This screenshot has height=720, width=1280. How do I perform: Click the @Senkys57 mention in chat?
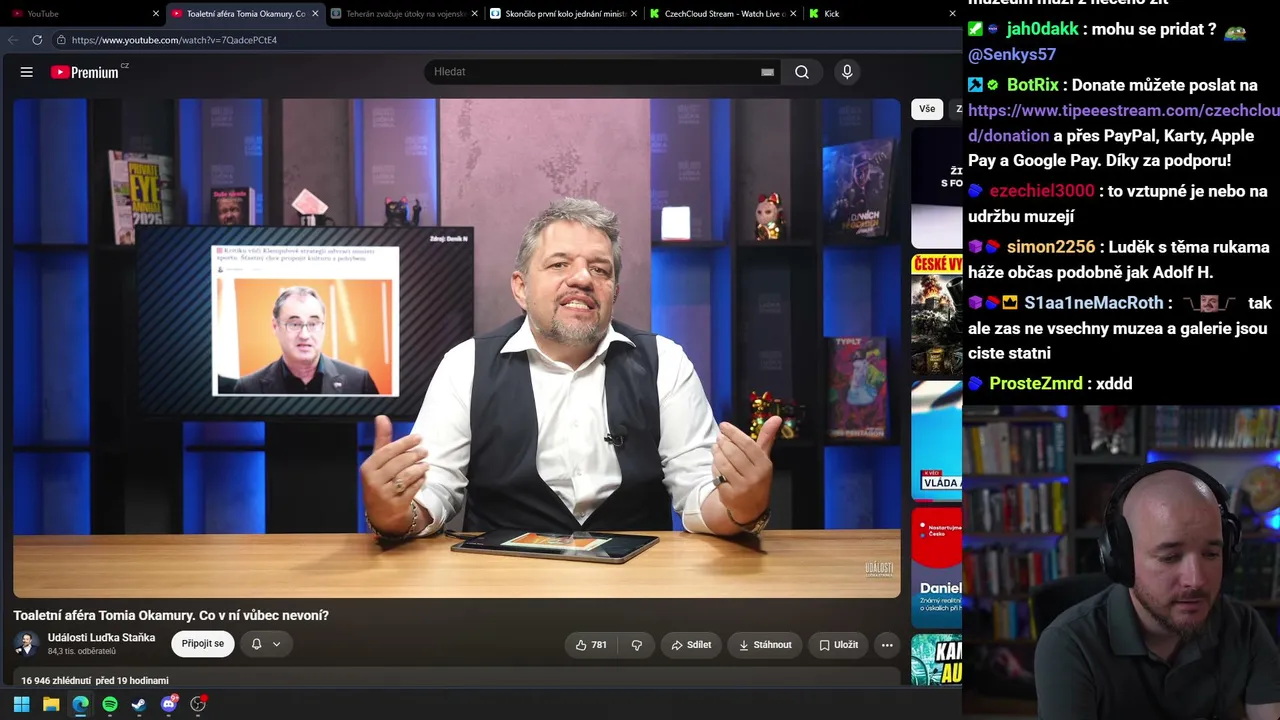tap(1012, 55)
